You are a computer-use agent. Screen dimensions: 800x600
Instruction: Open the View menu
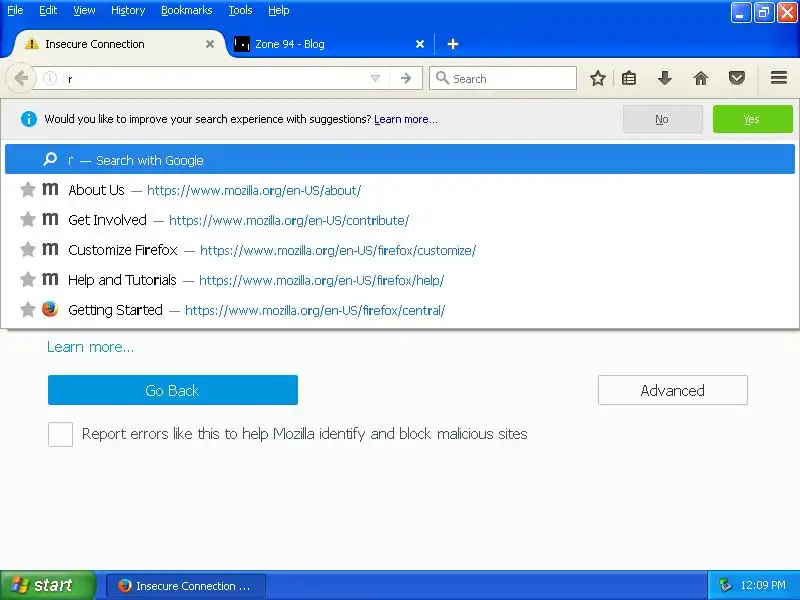[84, 10]
